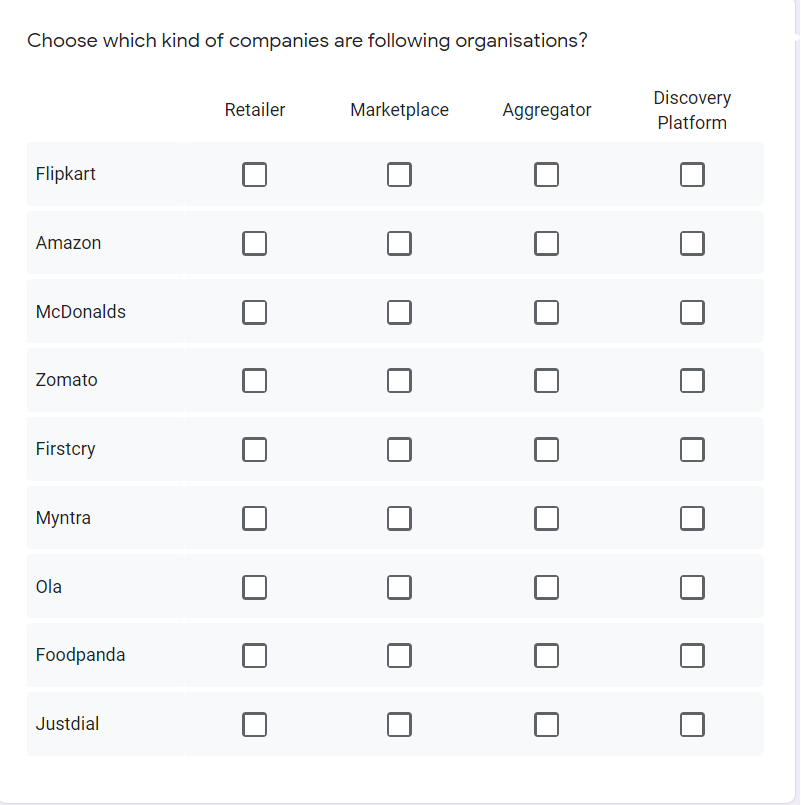The image size is (801, 805).
Task: Check Retailer for Firstcry
Action: point(254,449)
